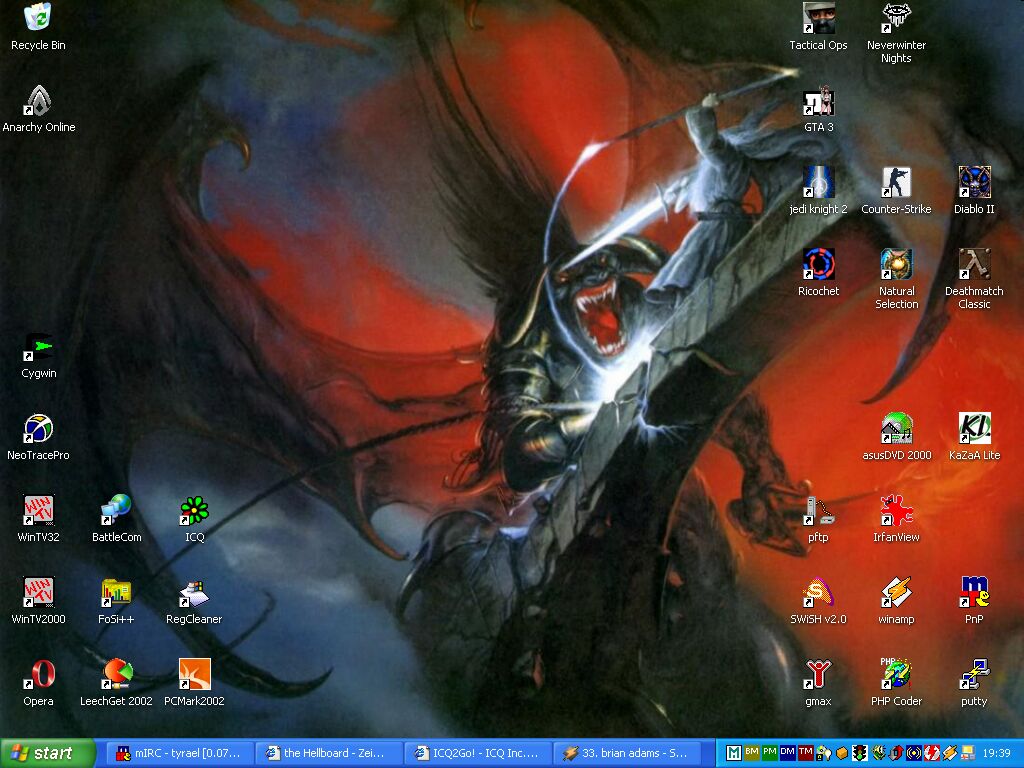Activate the ICQ2Go! taskbar button
Viewport: 1024px width, 768px height.
(x=476, y=753)
